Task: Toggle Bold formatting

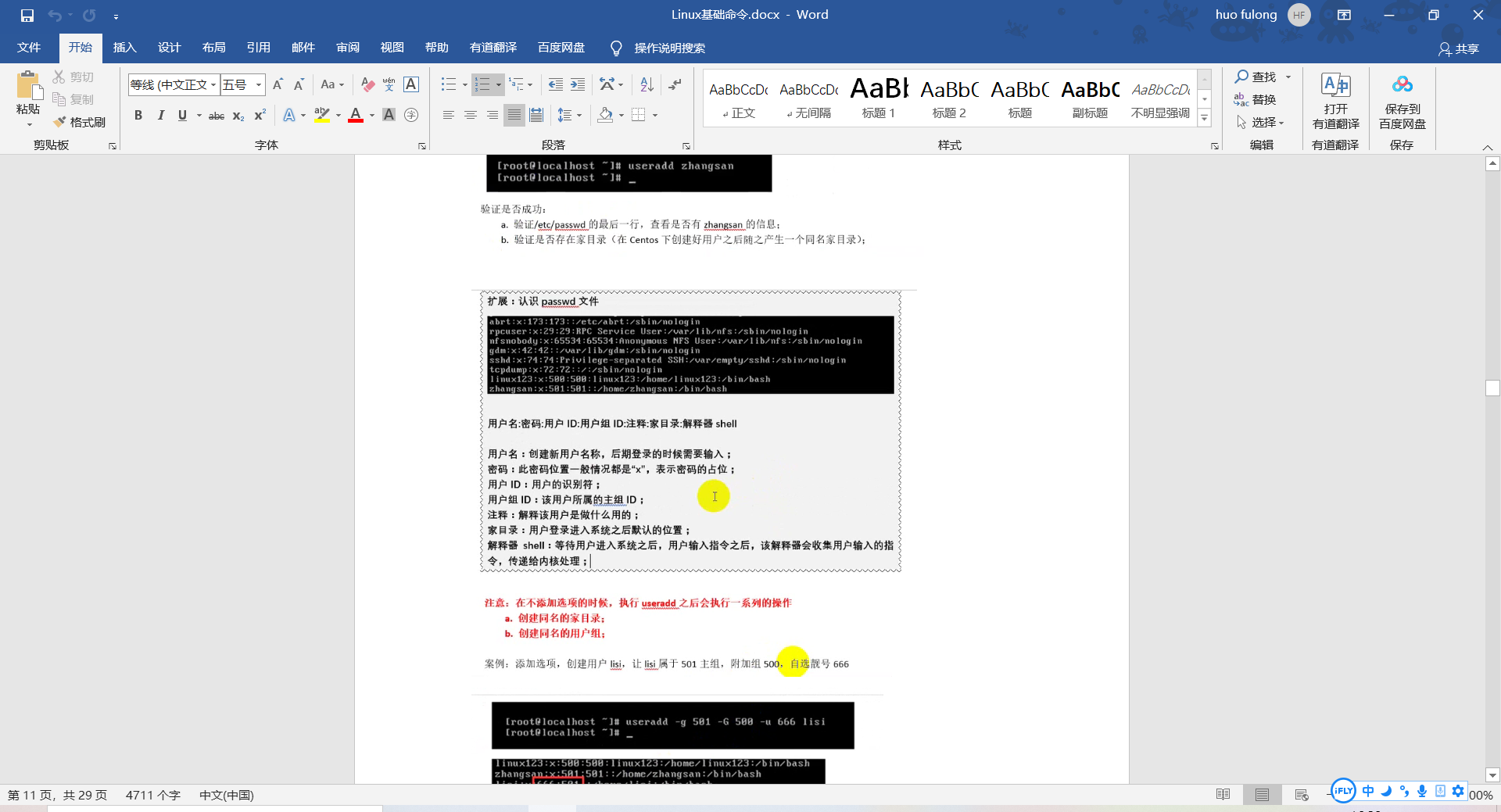Action: pos(138,116)
